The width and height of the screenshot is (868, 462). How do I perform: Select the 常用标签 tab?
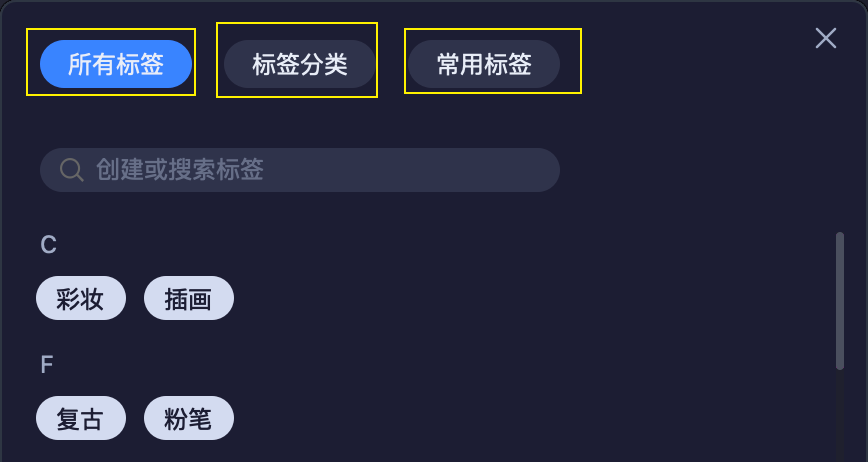[484, 64]
